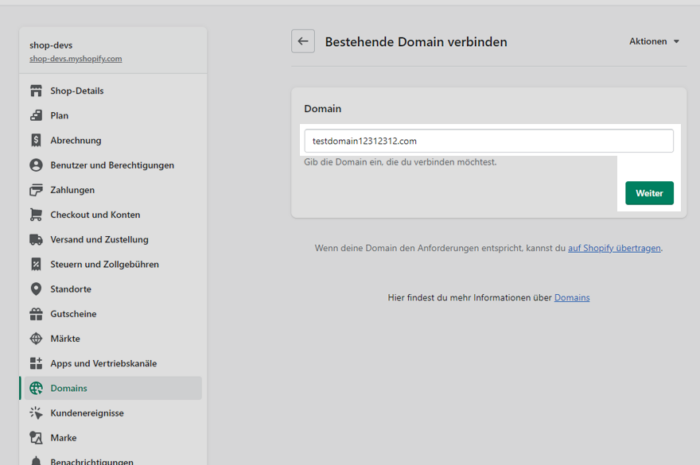
Task: Open Benutzer und Berechtigungen section
Action: pyautogui.click(x=113, y=165)
